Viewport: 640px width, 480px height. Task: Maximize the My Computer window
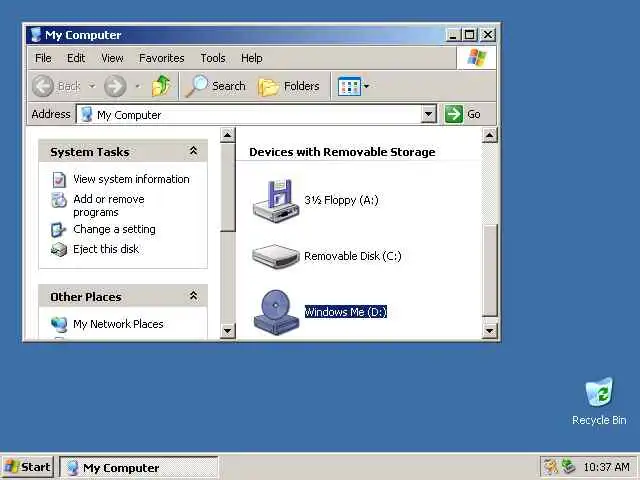(469, 35)
